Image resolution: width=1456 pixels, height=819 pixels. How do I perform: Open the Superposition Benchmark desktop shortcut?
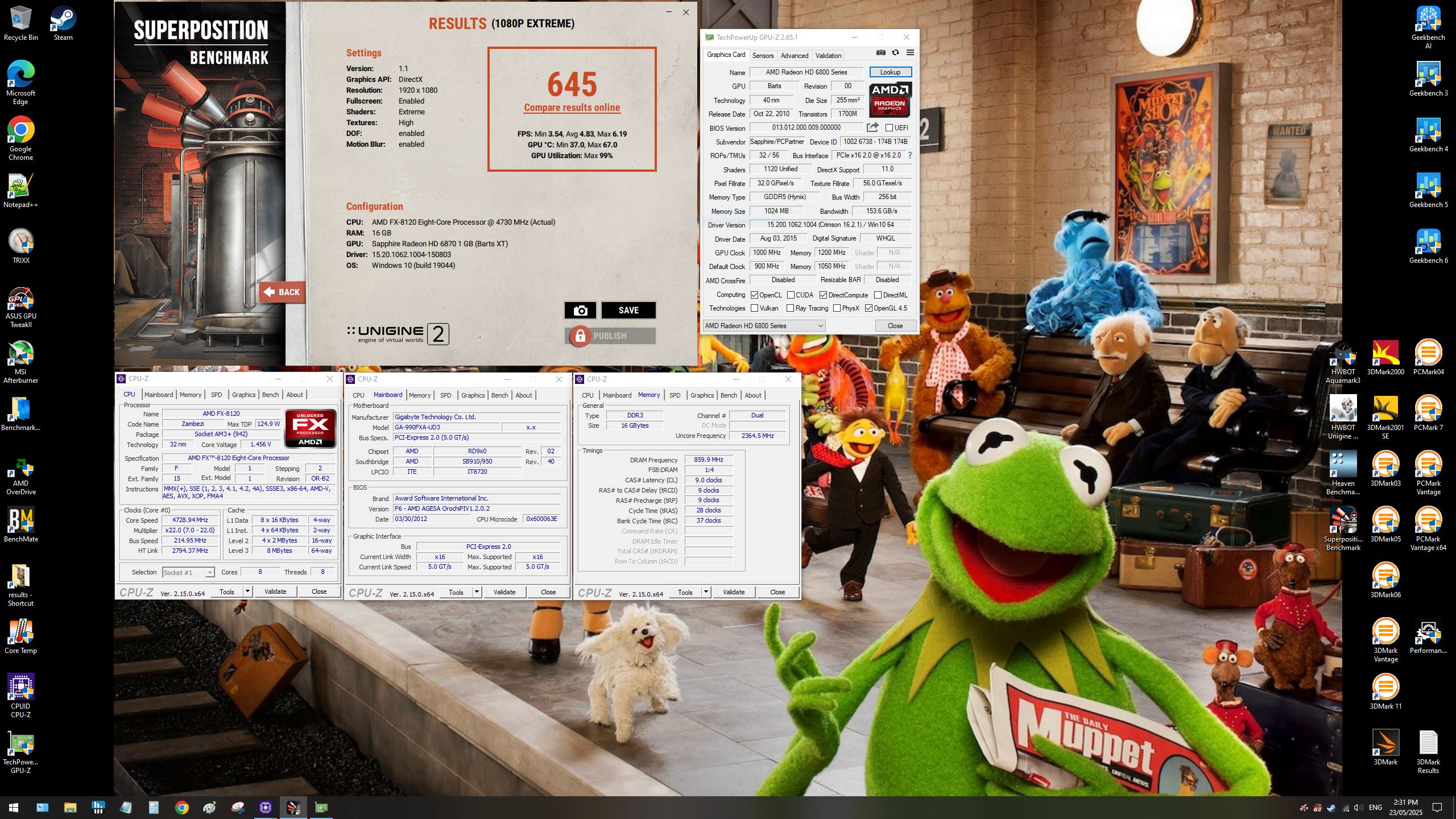click(x=1343, y=529)
